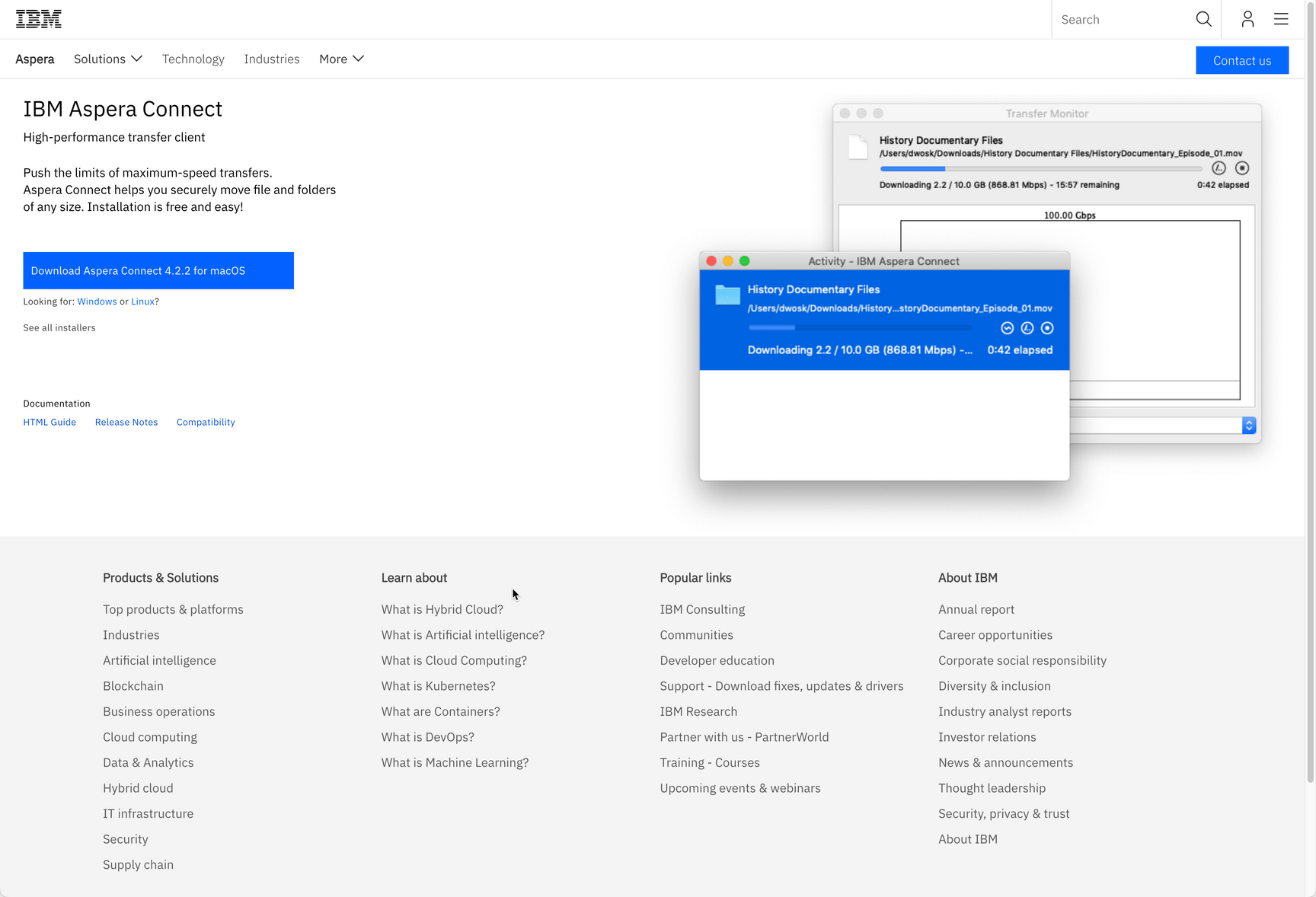
Task: Expand the More navigation menu
Action: point(340,59)
